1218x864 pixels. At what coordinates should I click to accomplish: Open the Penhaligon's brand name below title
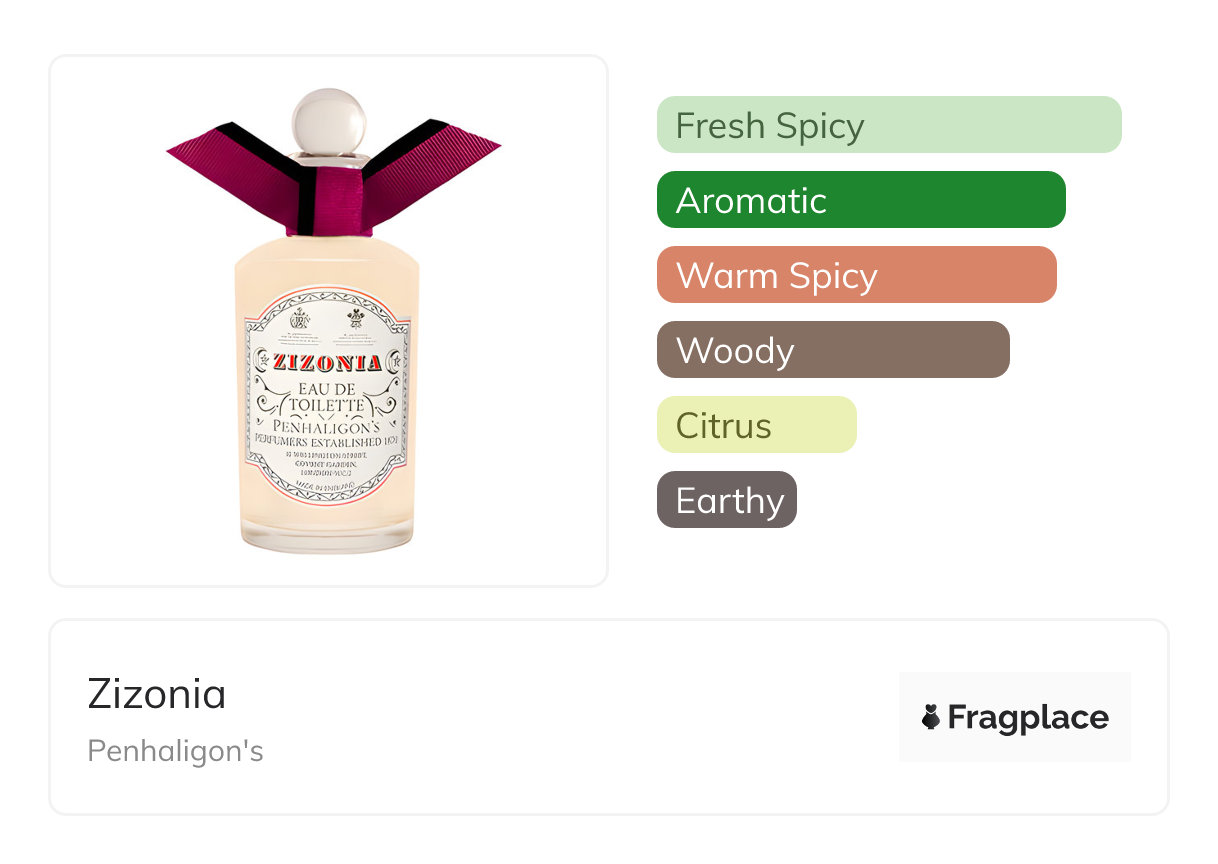(175, 750)
